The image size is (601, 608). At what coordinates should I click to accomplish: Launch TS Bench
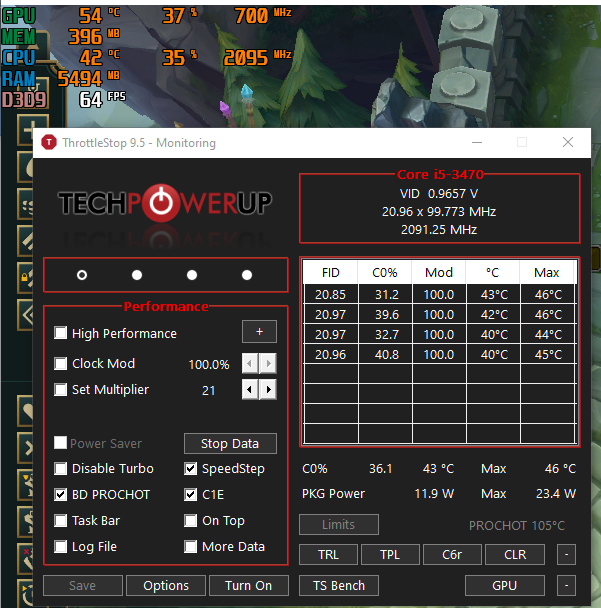(x=339, y=585)
